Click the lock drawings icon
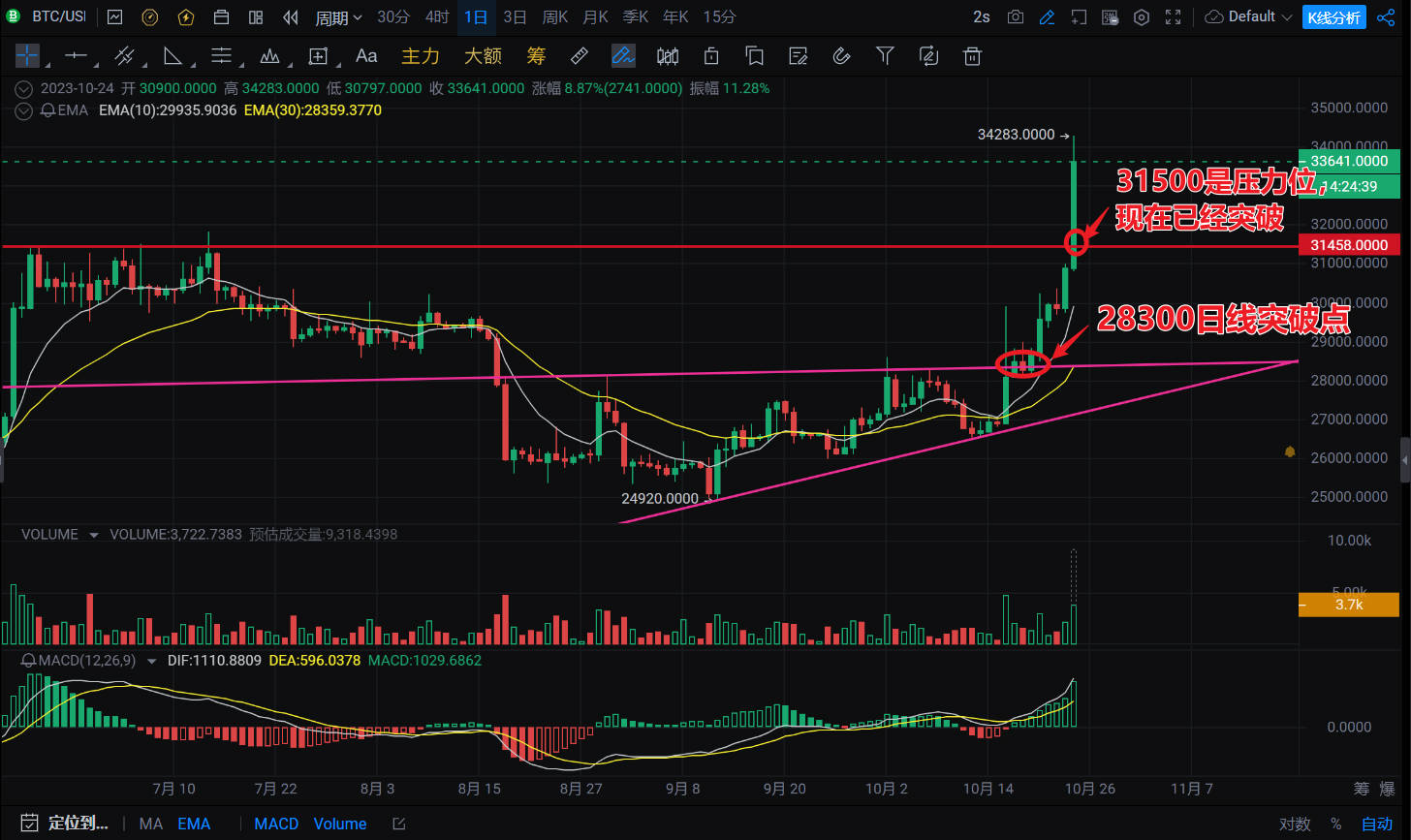1411x840 pixels. [x=711, y=55]
